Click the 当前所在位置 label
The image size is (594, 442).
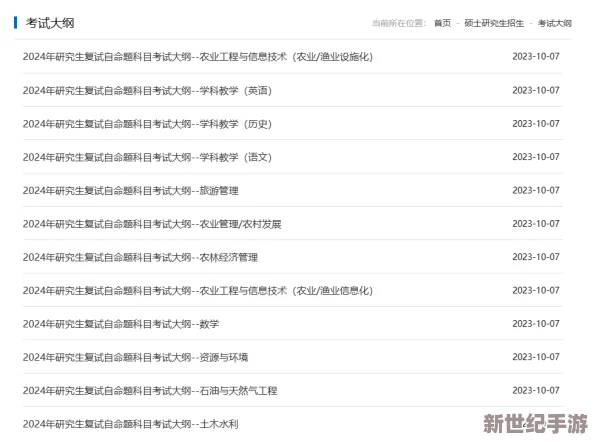[x=399, y=23]
